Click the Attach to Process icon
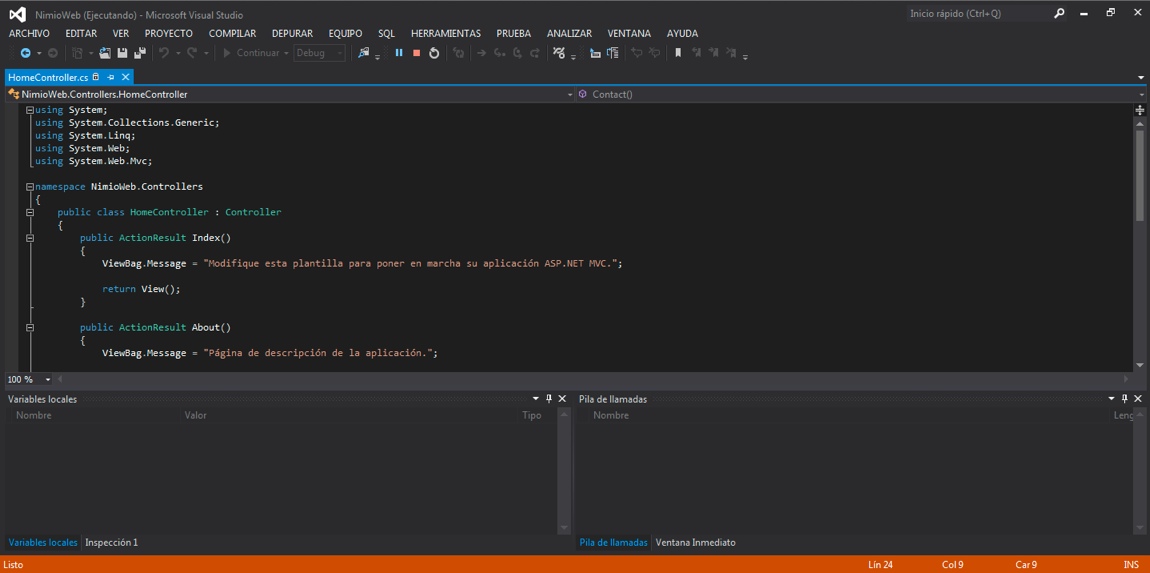 (x=364, y=53)
